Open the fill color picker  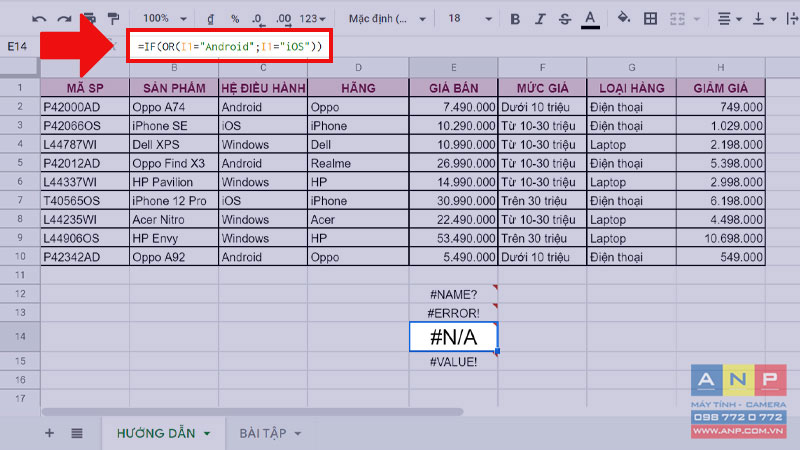[623, 18]
